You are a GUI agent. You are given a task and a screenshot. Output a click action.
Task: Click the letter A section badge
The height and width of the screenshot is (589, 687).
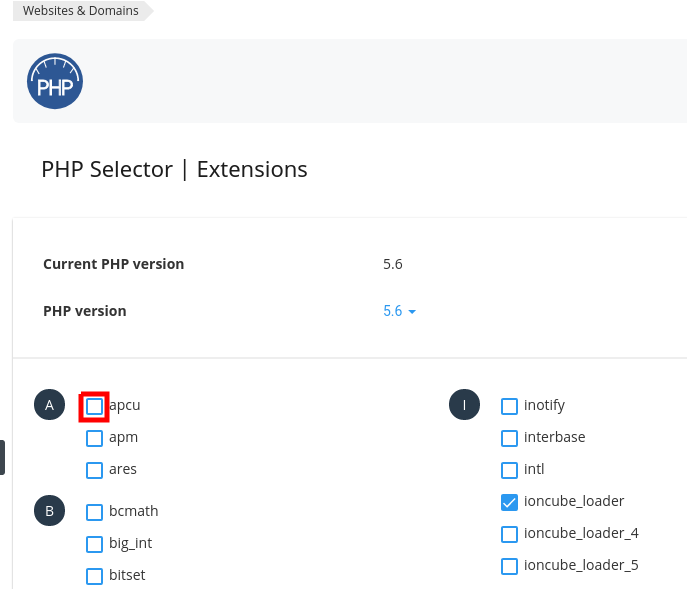pos(49,405)
